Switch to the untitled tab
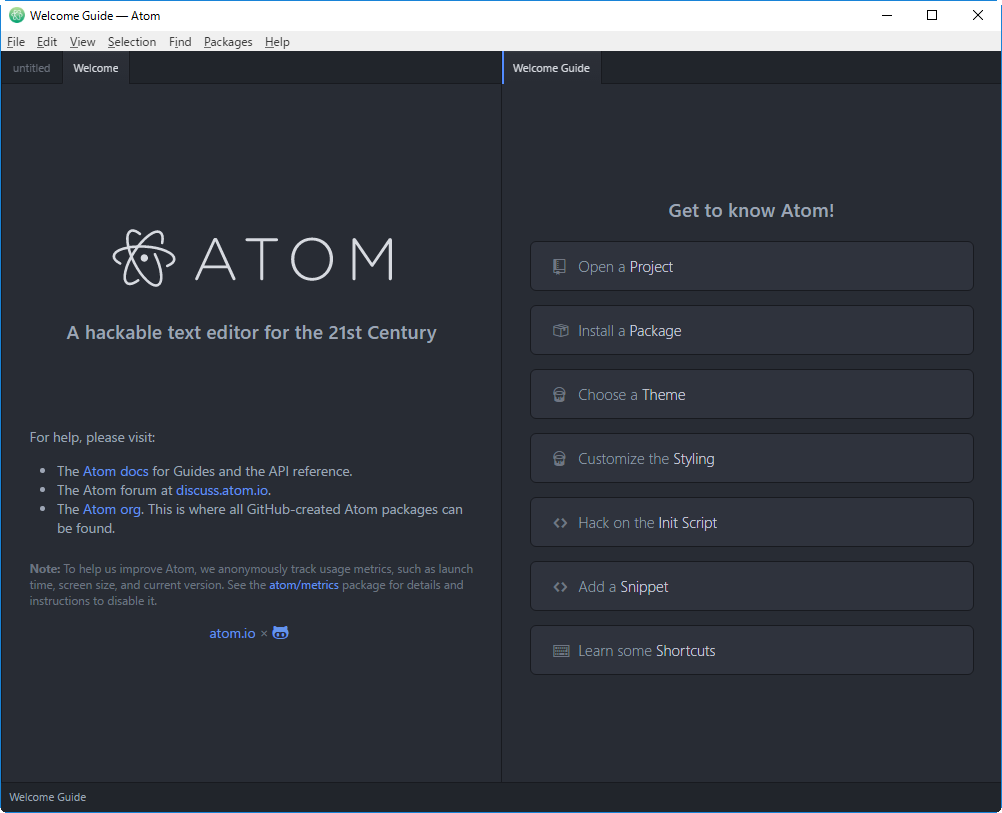 (x=31, y=68)
